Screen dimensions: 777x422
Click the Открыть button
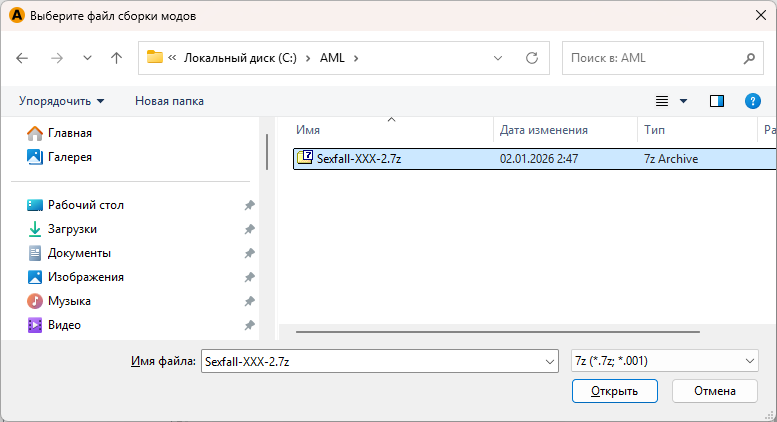coord(614,391)
